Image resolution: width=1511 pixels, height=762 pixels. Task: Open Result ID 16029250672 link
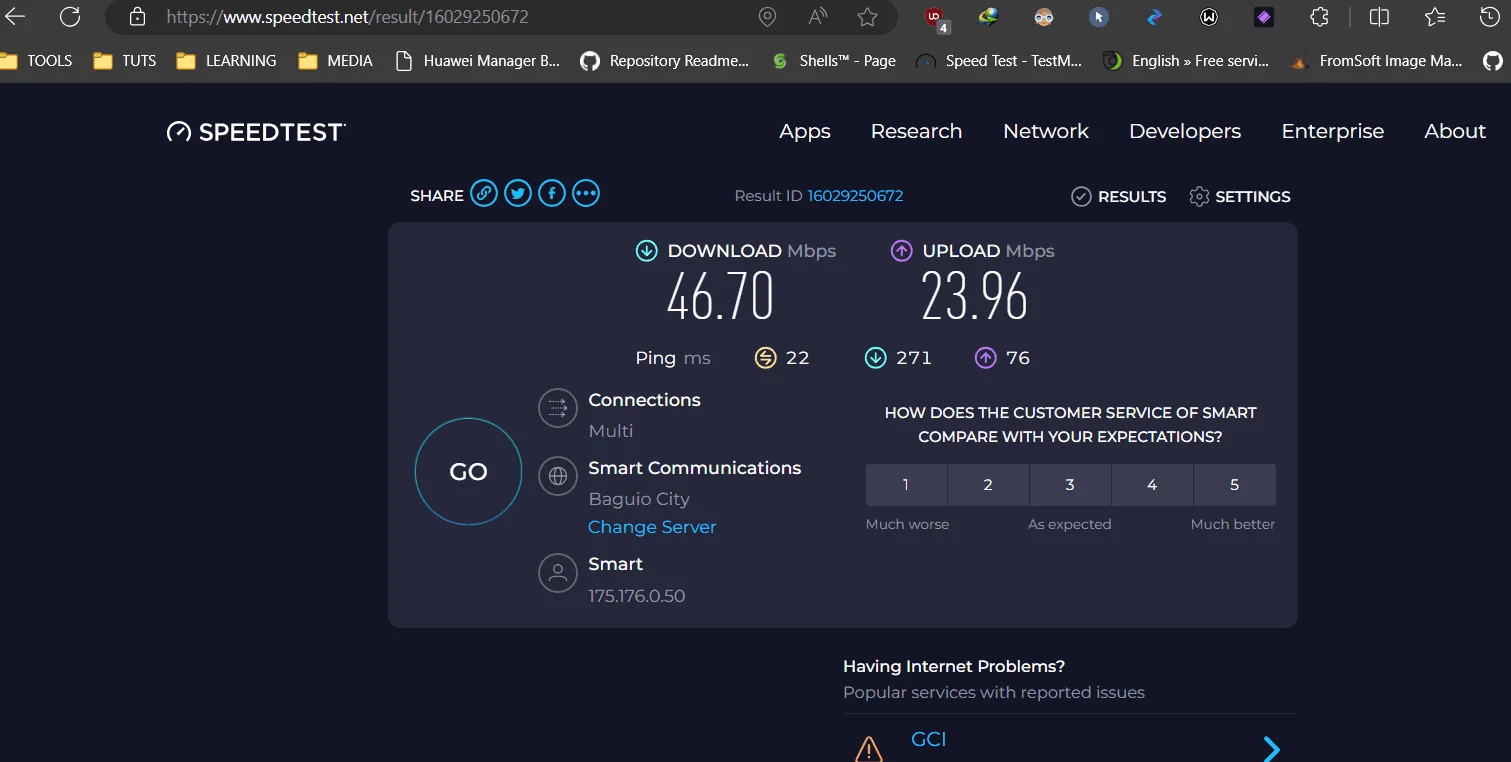tap(855, 196)
